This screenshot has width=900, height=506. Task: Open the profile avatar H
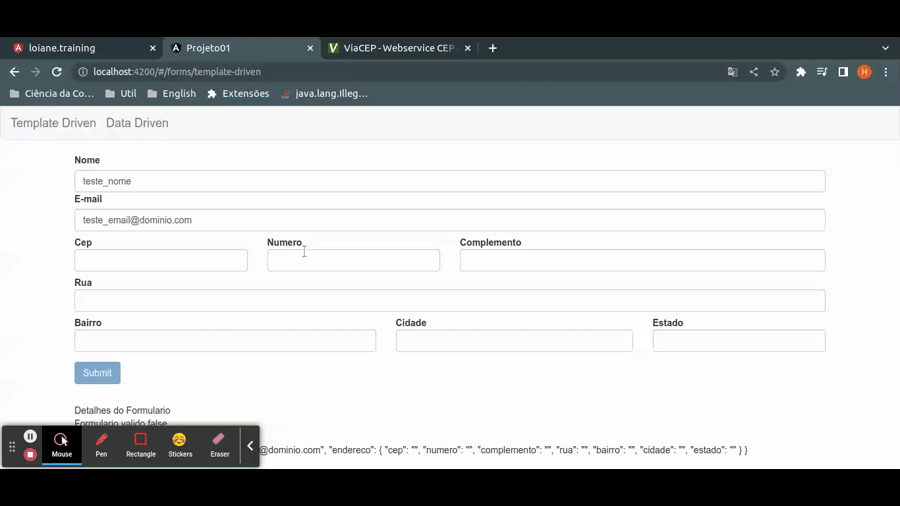[x=864, y=72]
